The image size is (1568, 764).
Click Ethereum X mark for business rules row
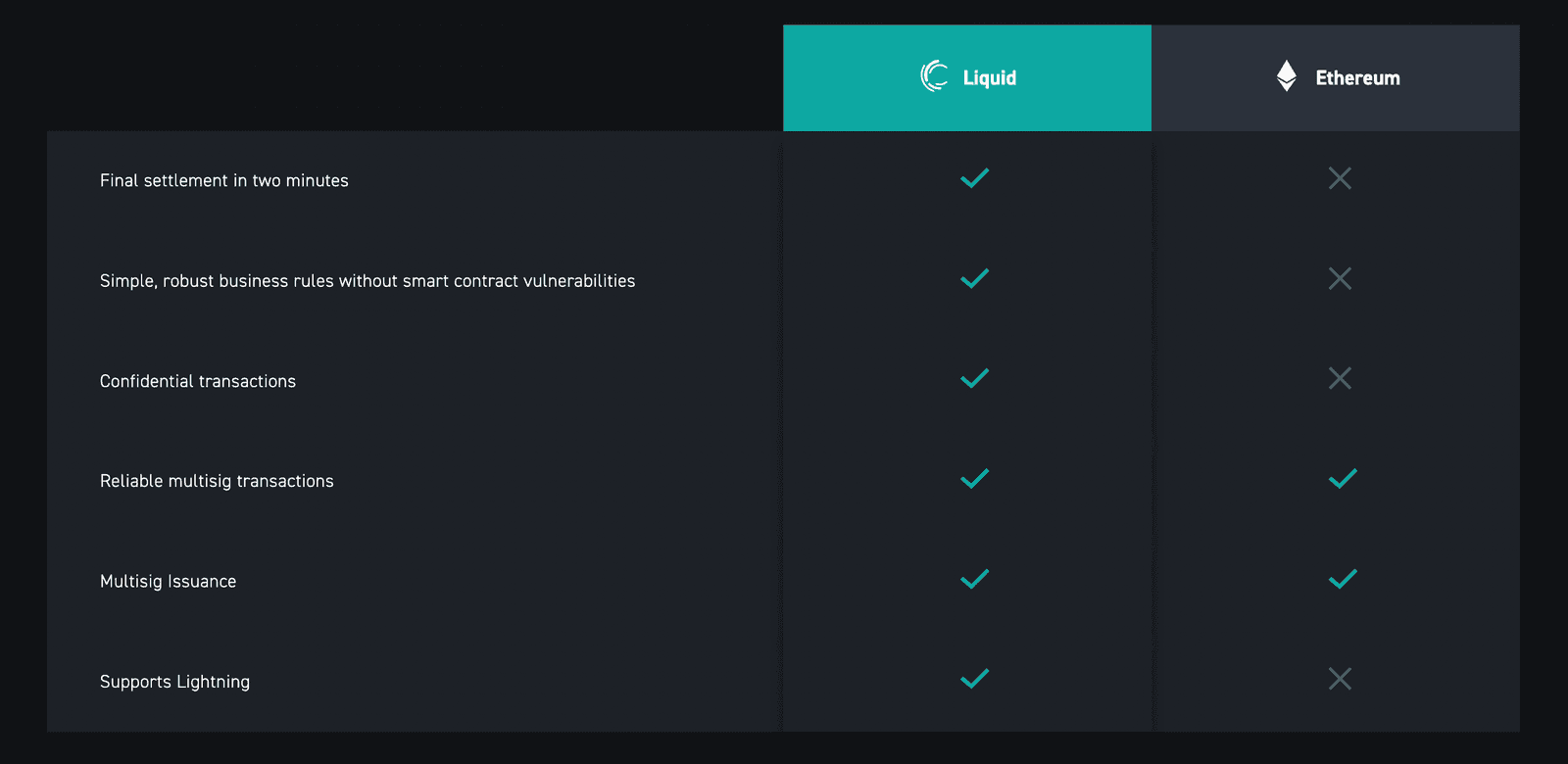(x=1340, y=278)
